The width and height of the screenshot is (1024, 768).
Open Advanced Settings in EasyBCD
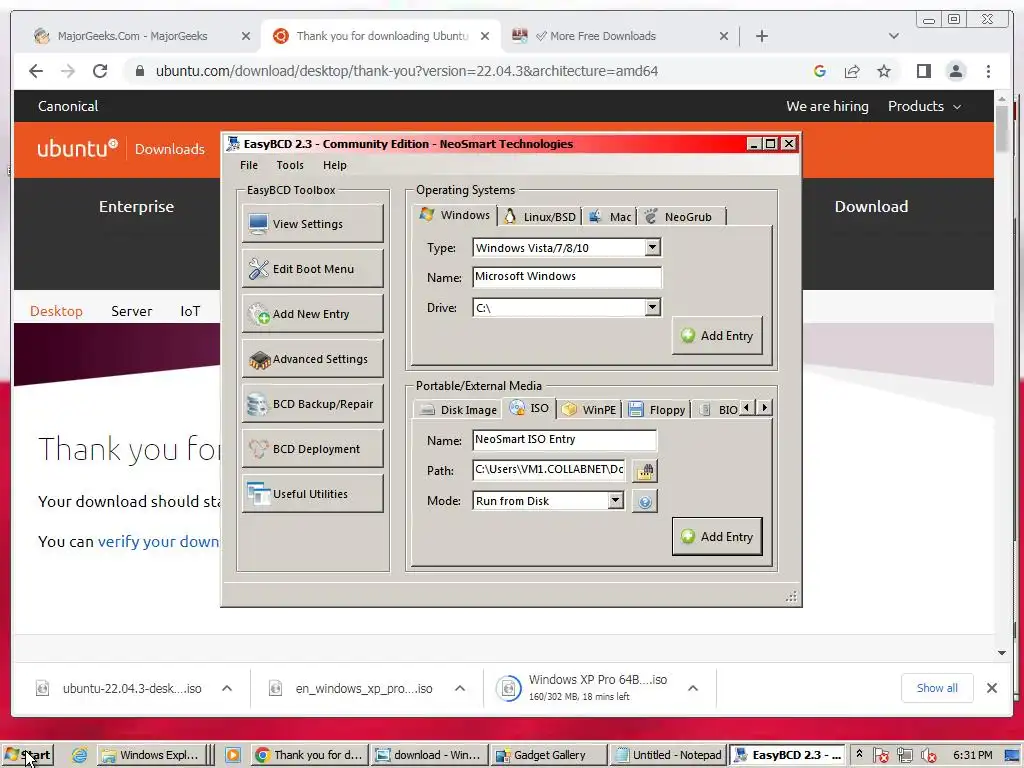point(312,359)
